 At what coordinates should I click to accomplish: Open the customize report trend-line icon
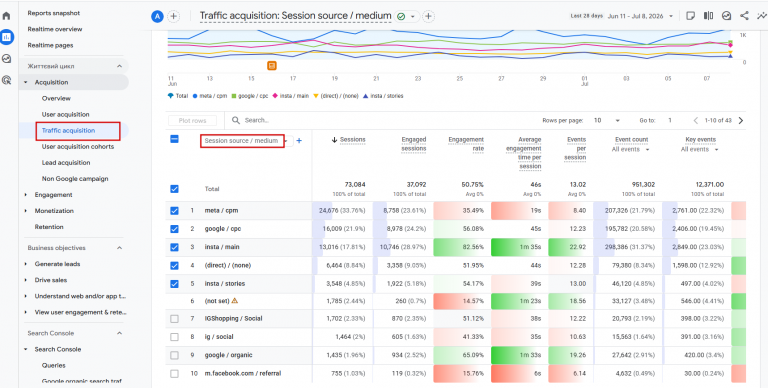point(762,16)
